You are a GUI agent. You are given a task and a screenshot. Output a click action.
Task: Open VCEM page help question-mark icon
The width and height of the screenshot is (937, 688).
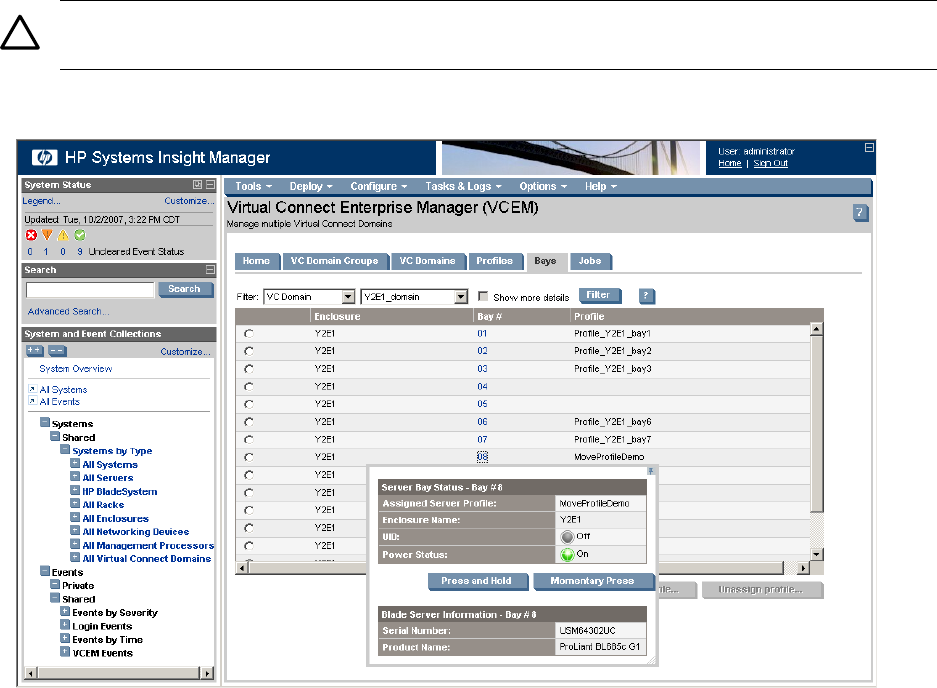[859, 211]
